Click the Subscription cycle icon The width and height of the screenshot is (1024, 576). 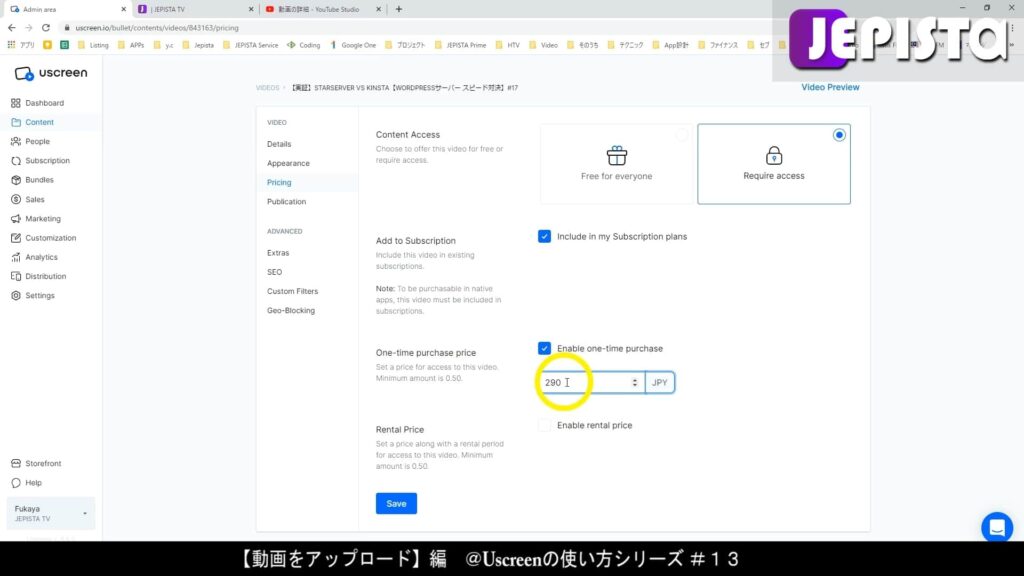tap(16, 161)
